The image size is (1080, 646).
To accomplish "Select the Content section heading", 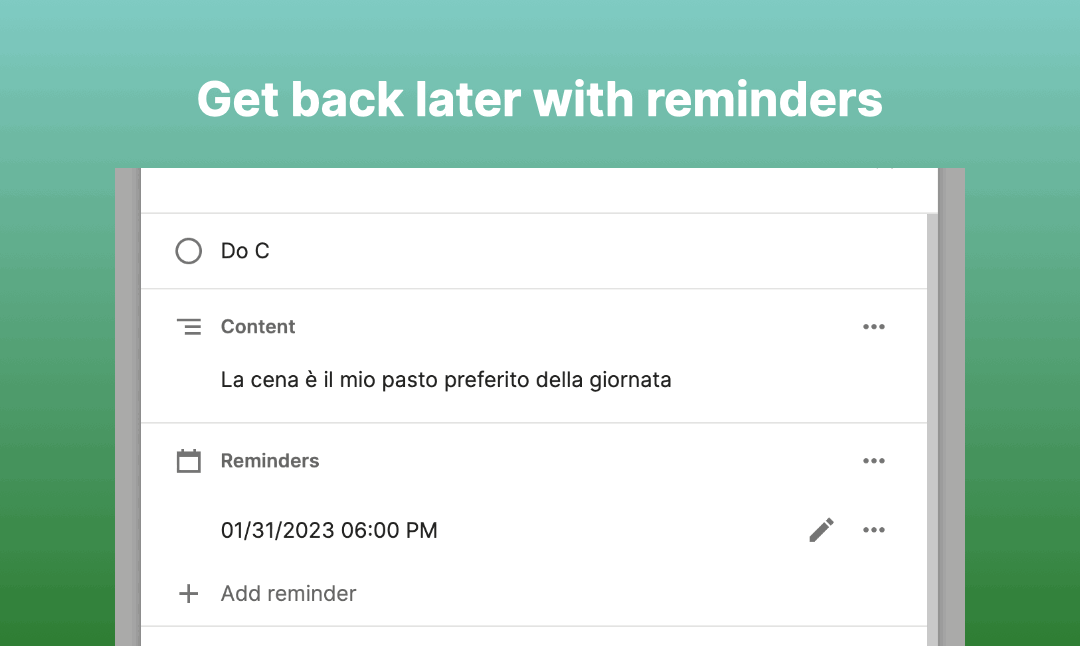I will [258, 326].
